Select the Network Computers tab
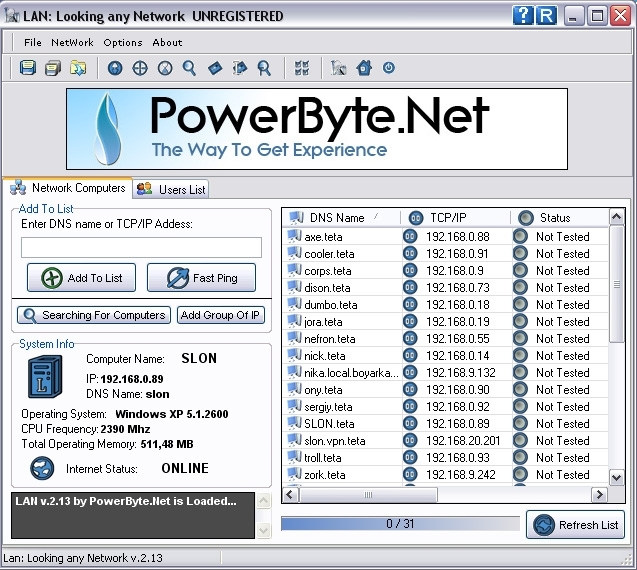The image size is (637, 570). pos(67,188)
